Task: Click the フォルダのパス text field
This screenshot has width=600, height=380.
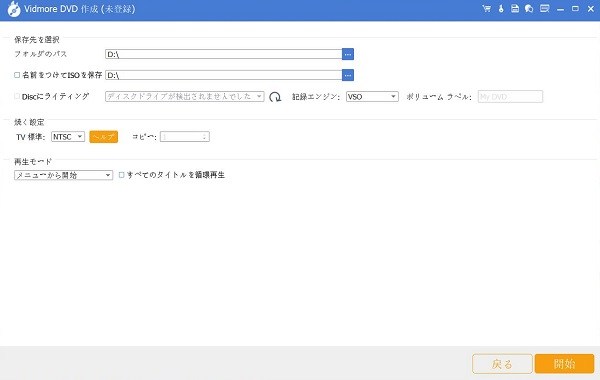Action: click(x=223, y=54)
